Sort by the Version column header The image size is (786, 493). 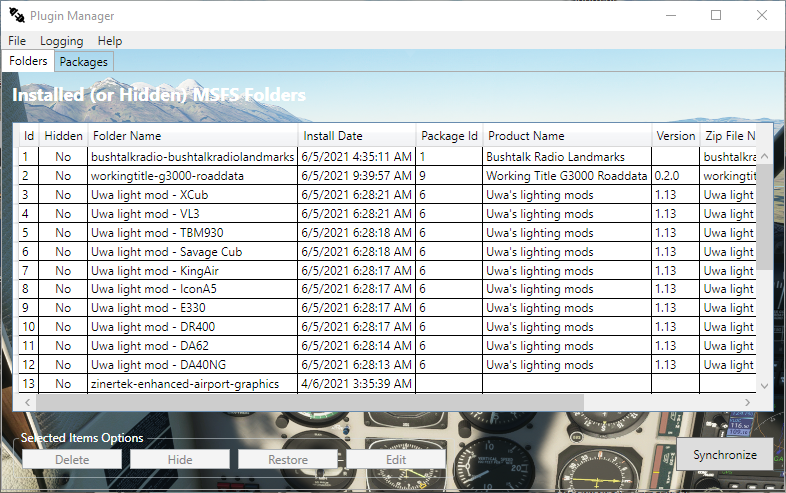click(676, 136)
